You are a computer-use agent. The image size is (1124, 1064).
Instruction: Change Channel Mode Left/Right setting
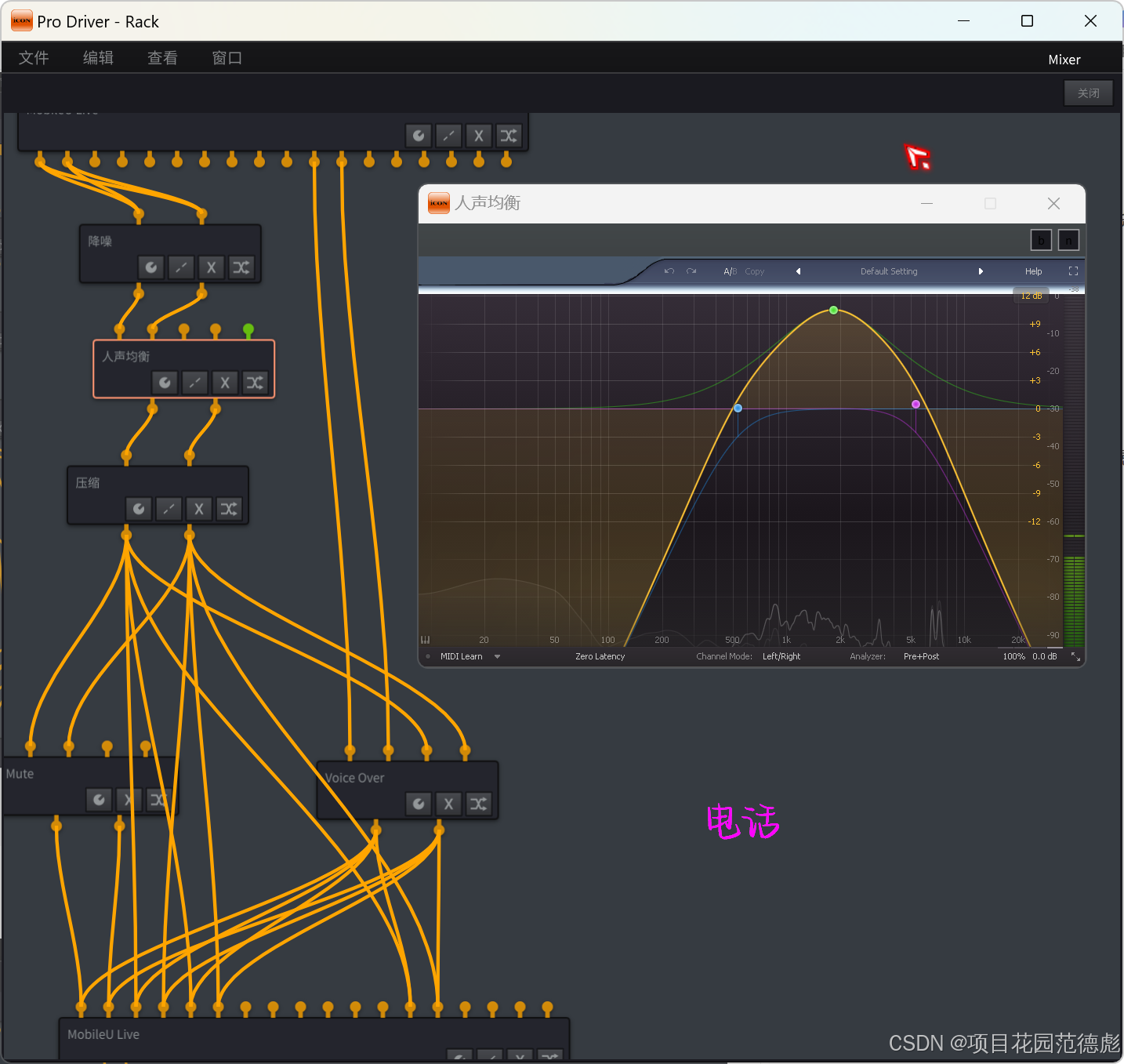tap(781, 657)
